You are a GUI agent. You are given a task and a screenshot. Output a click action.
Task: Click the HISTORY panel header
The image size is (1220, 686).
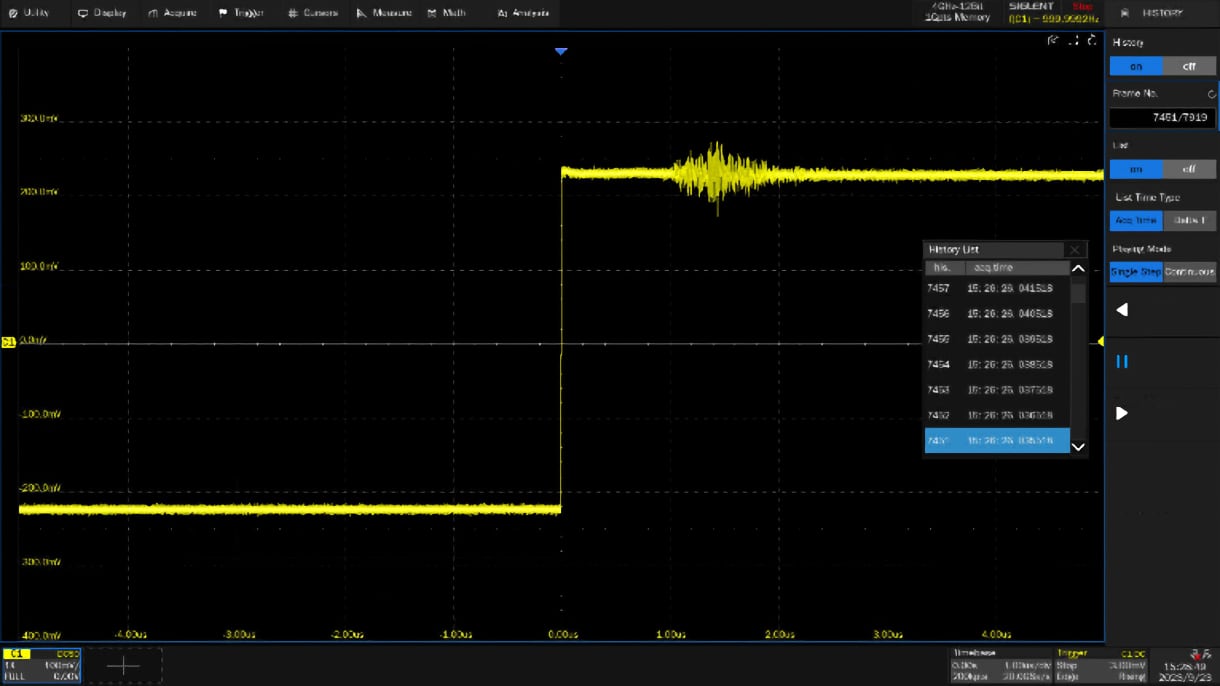click(x=1162, y=13)
